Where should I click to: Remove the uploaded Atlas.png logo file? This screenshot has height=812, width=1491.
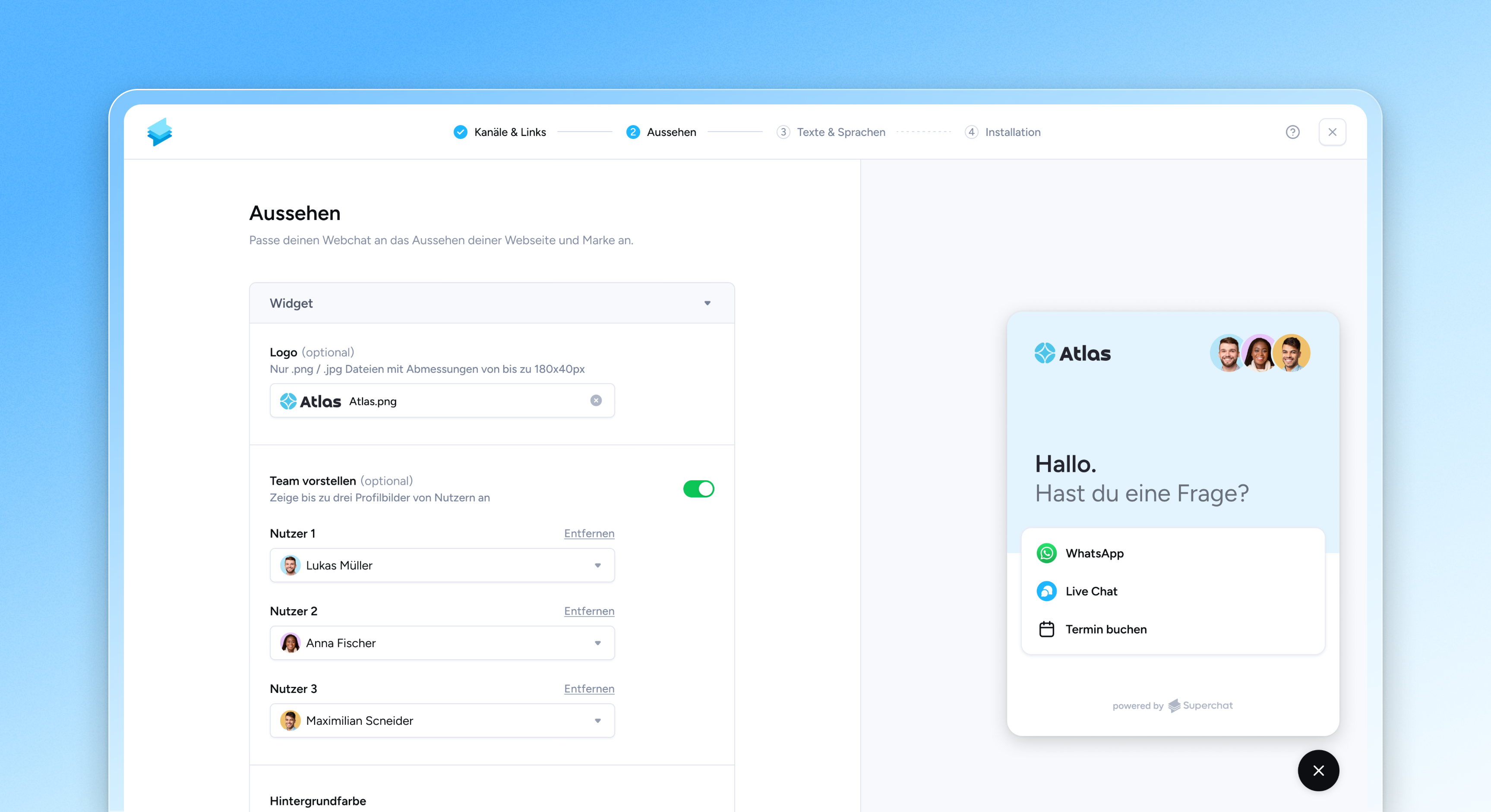[x=596, y=400]
